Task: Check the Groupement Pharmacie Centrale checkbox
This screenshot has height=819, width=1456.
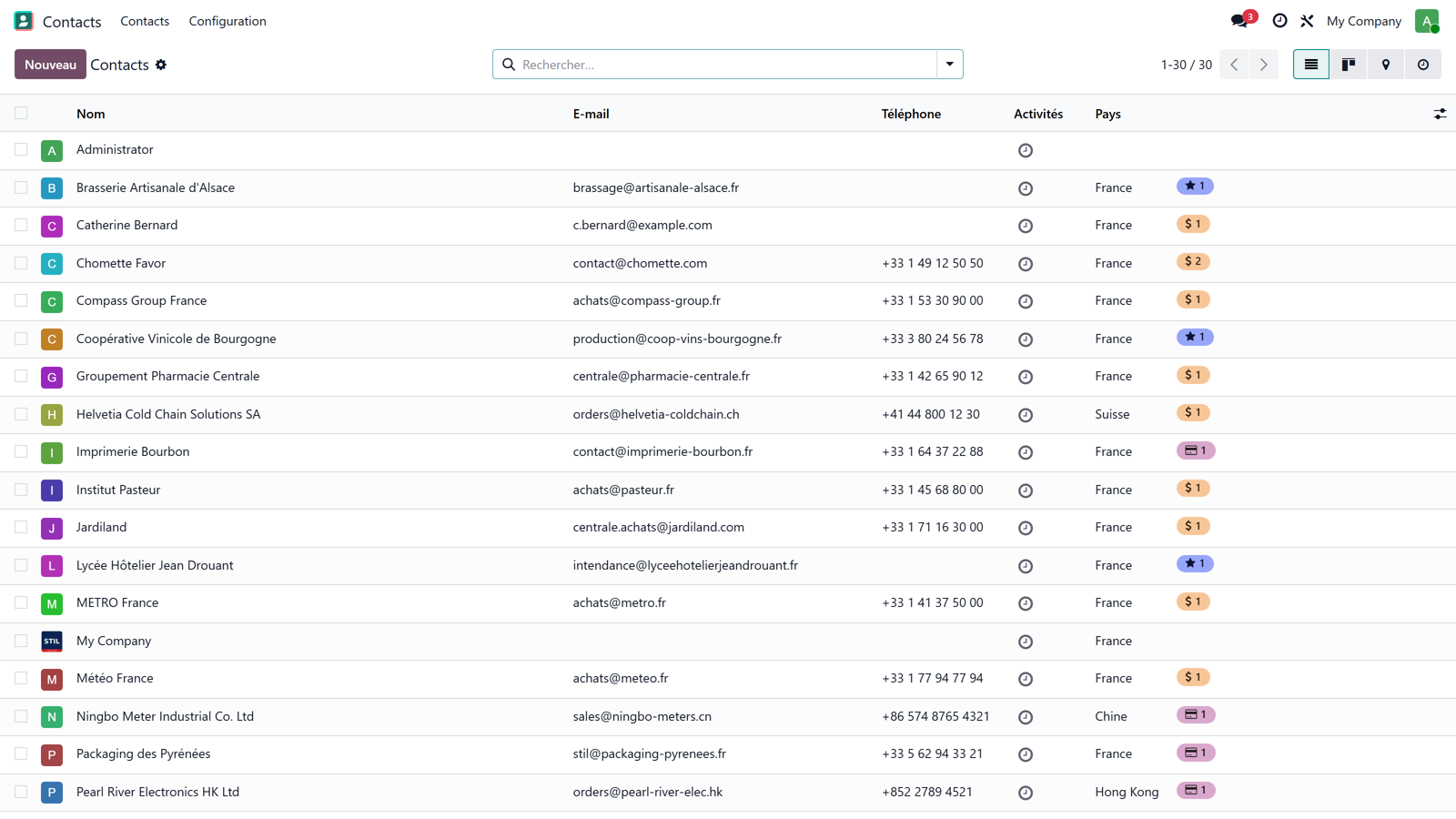Action: click(21, 376)
